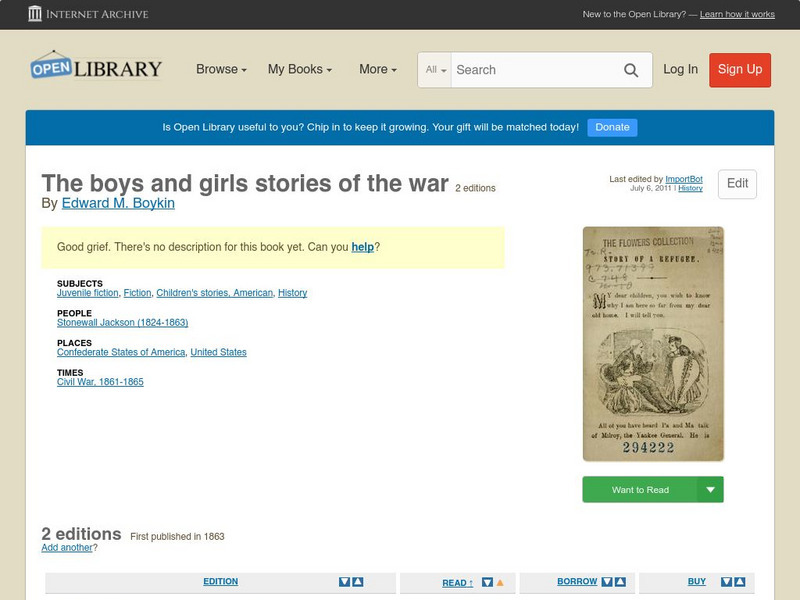The height and width of the screenshot is (600, 800).
Task: Click the book cover thumbnail
Action: (x=652, y=345)
